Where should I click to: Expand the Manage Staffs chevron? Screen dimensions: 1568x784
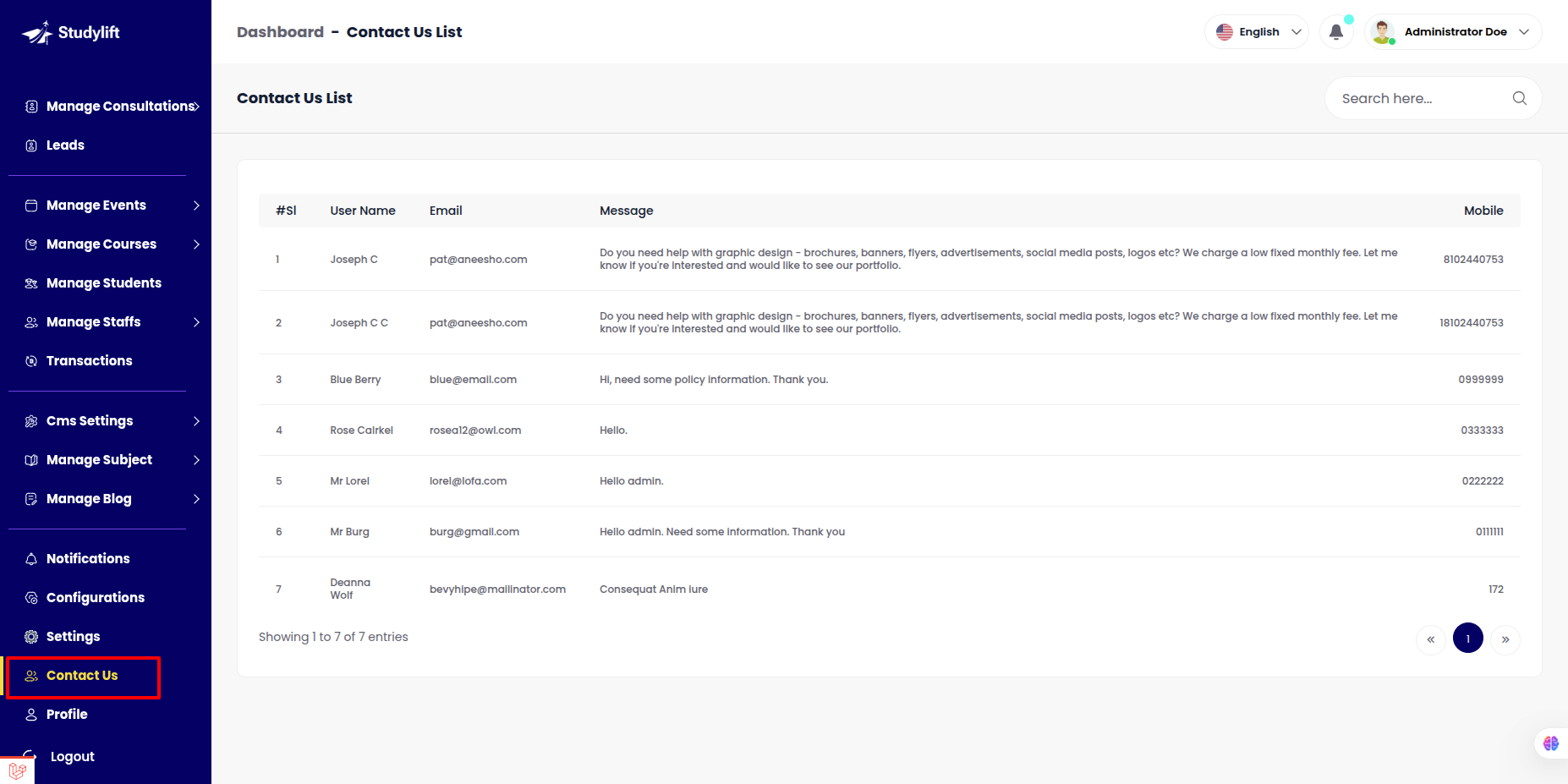(196, 322)
